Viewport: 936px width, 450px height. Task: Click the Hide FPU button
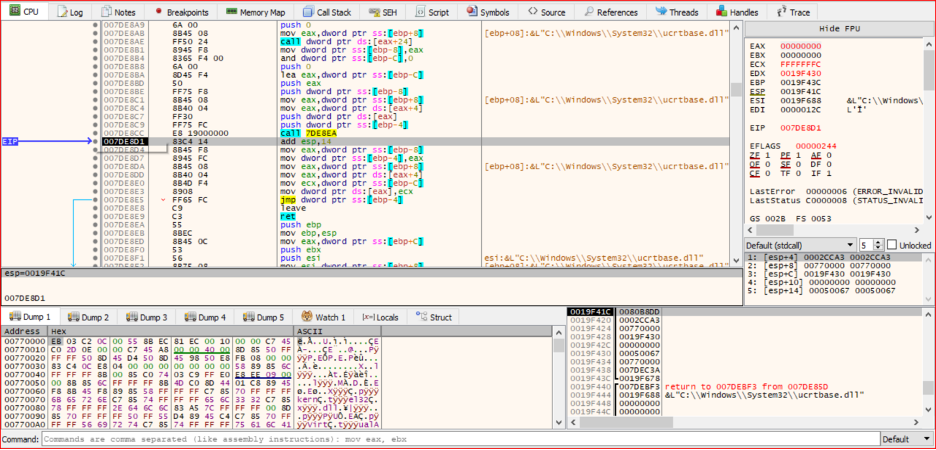tap(838, 29)
